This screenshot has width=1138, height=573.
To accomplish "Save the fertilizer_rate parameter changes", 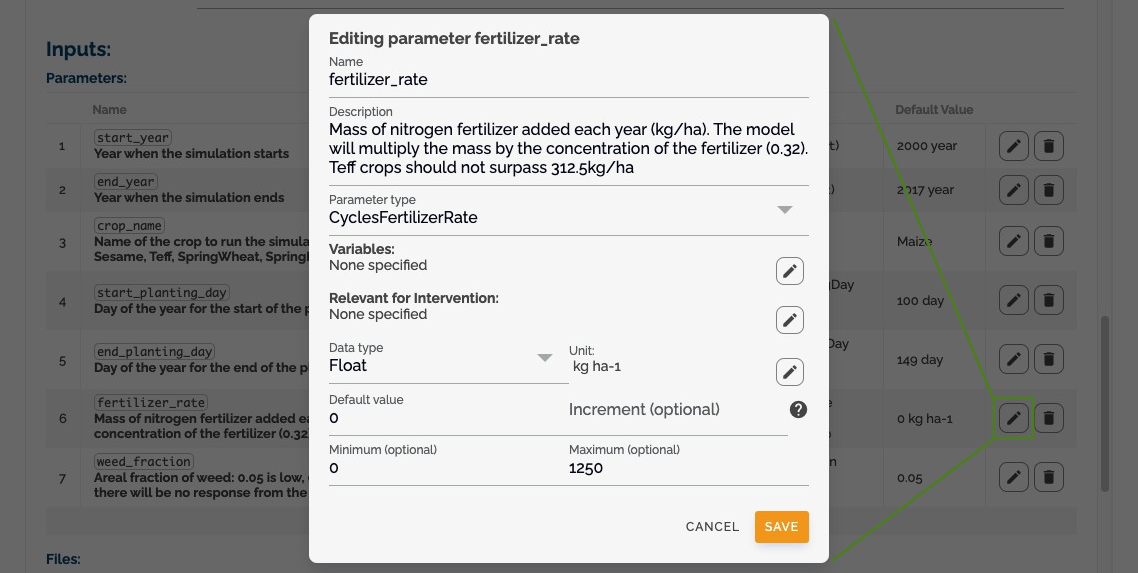I will (x=782, y=527).
